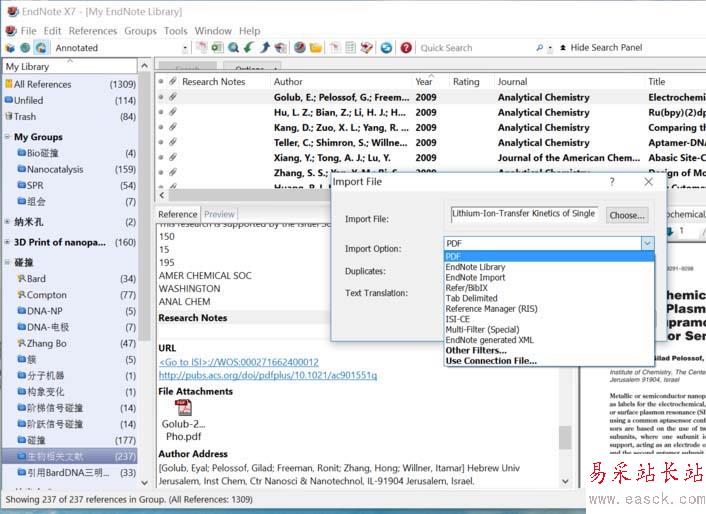
Task: Open the File menu
Action: point(28,31)
